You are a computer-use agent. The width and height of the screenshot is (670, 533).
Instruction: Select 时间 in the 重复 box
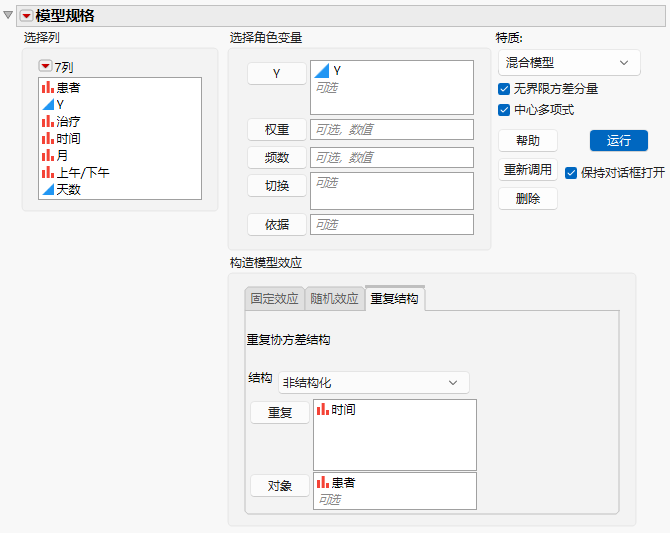tap(343, 410)
